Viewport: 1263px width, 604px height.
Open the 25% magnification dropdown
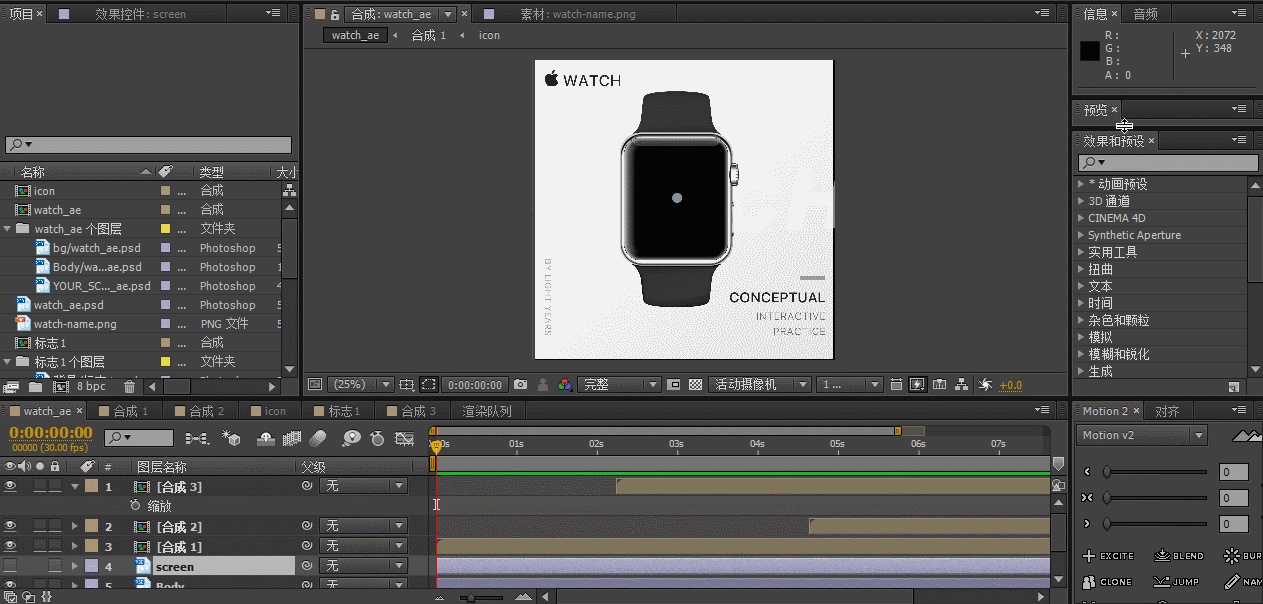pyautogui.click(x=363, y=384)
